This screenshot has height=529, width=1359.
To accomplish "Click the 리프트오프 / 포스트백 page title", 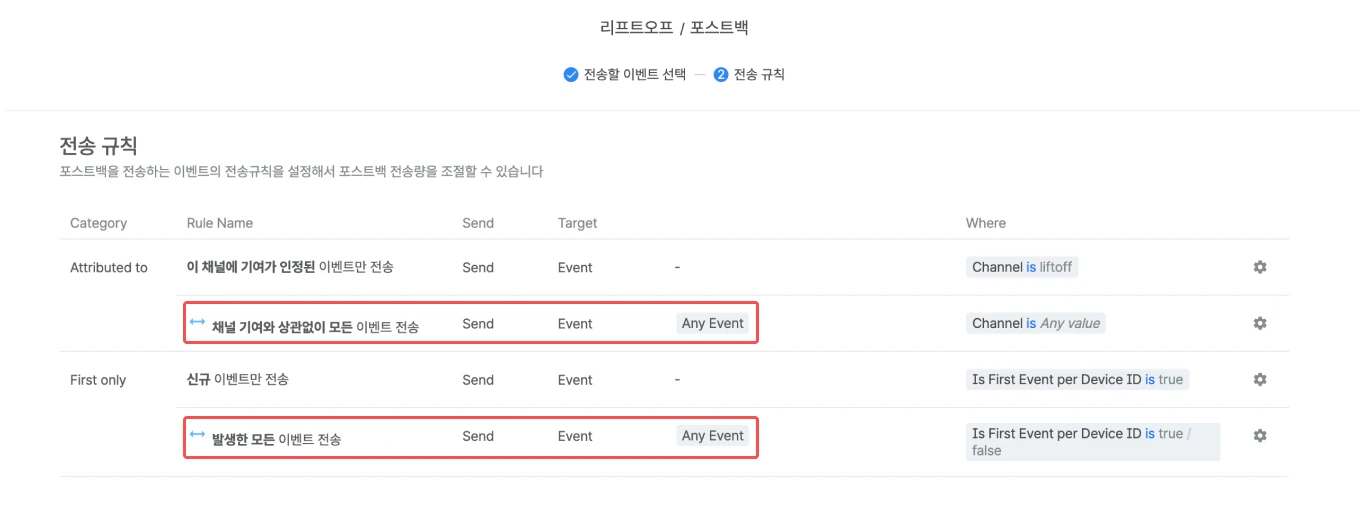I will coord(680,27).
